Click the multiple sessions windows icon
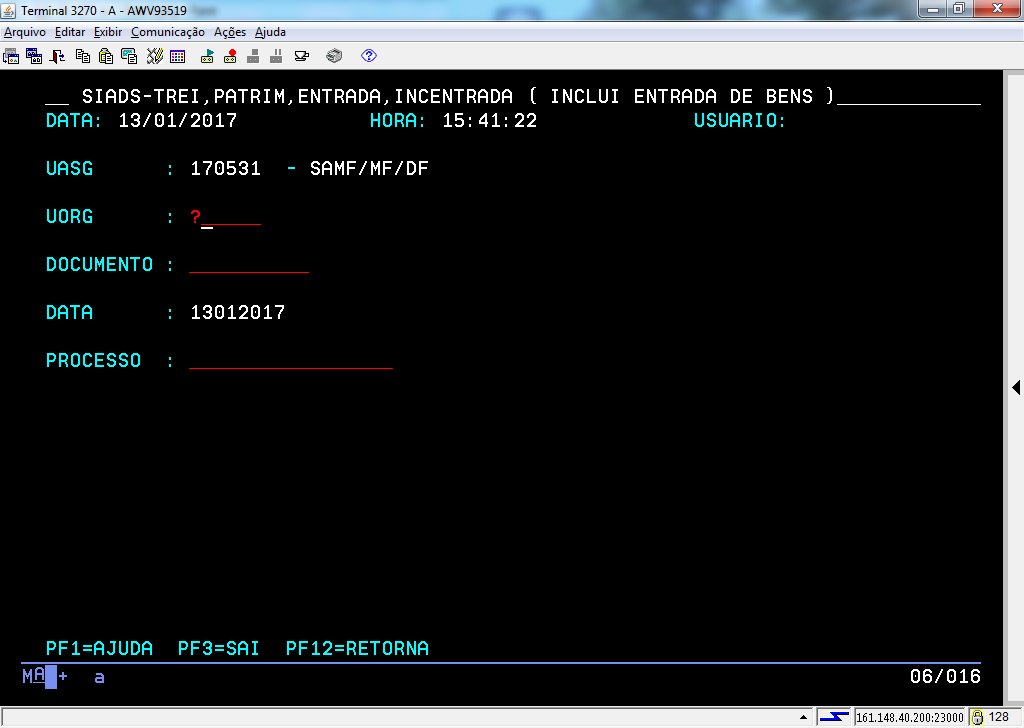 coord(34,56)
